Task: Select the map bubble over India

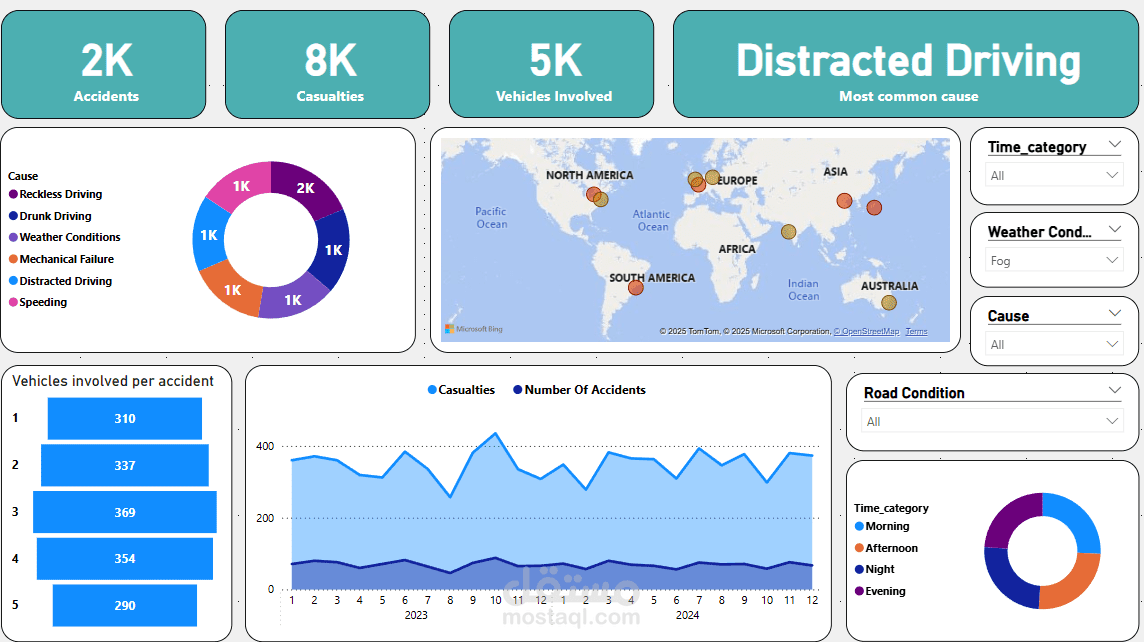Action: pos(789,231)
